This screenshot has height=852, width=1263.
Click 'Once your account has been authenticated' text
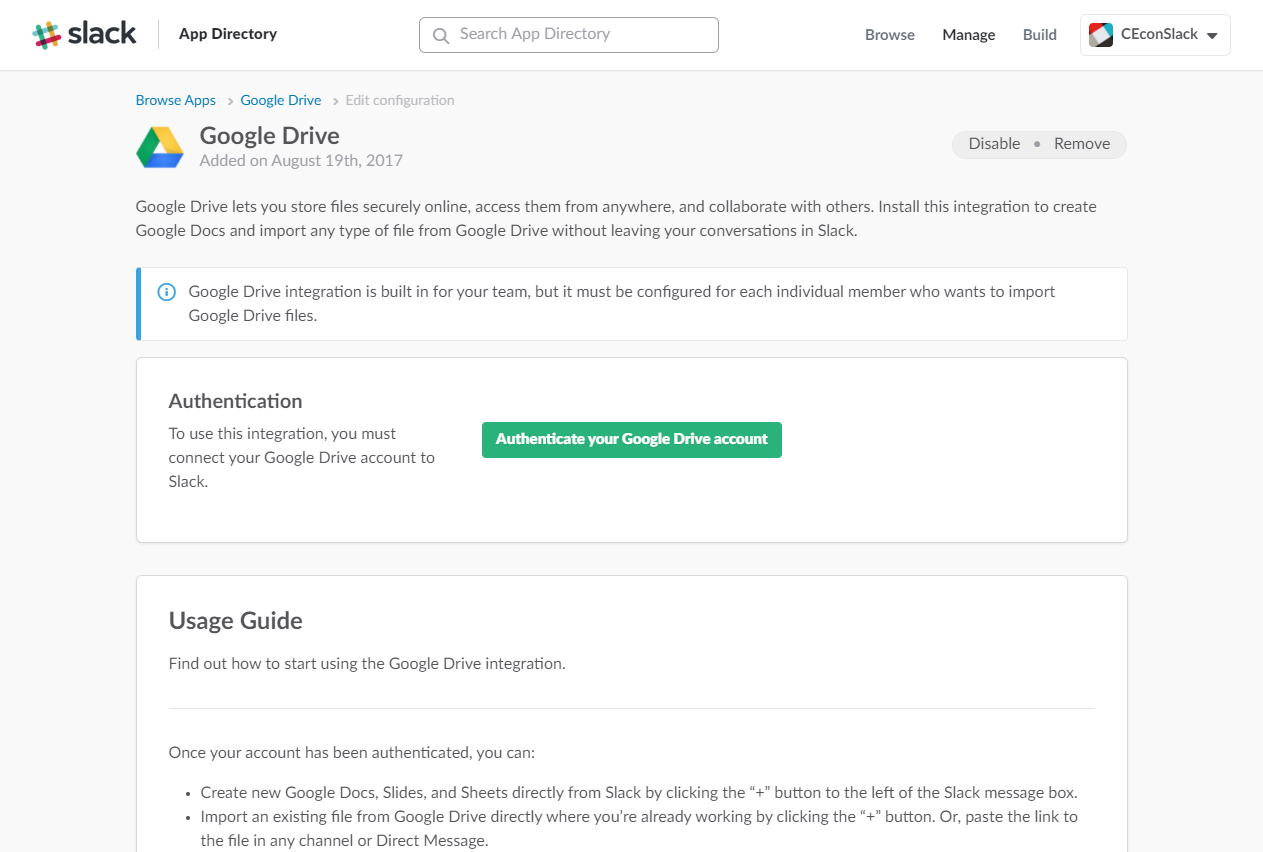[x=352, y=752]
